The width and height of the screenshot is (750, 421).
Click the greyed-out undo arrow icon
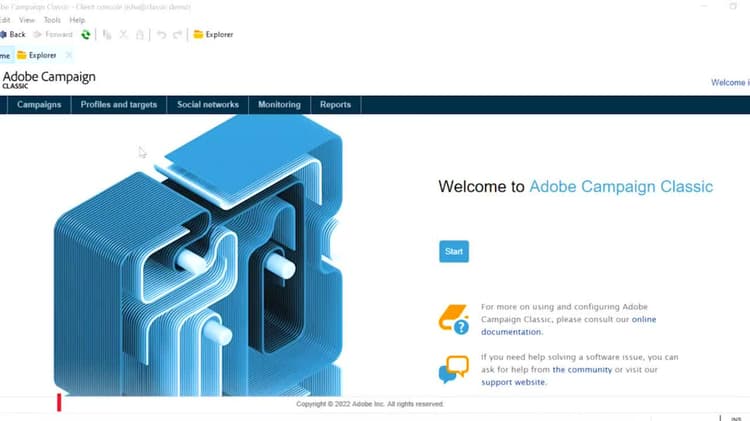(x=161, y=34)
